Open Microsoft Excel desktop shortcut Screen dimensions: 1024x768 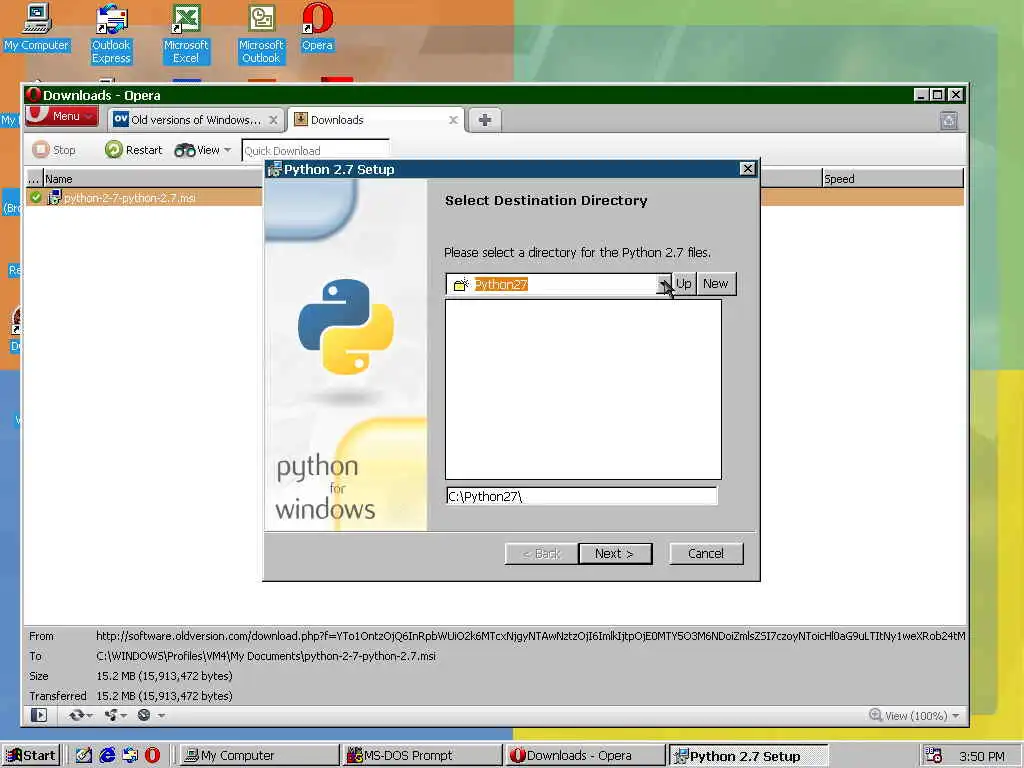(186, 34)
